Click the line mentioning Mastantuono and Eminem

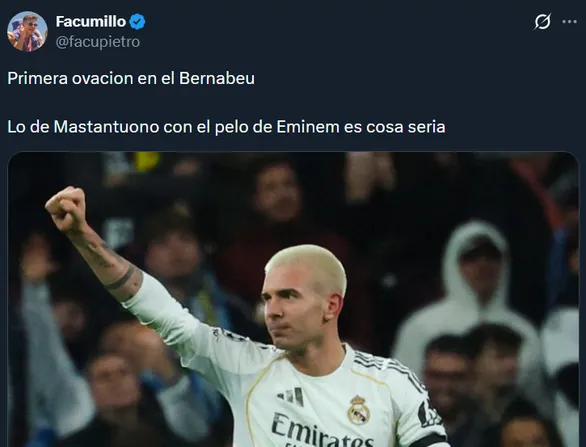click(x=226, y=127)
